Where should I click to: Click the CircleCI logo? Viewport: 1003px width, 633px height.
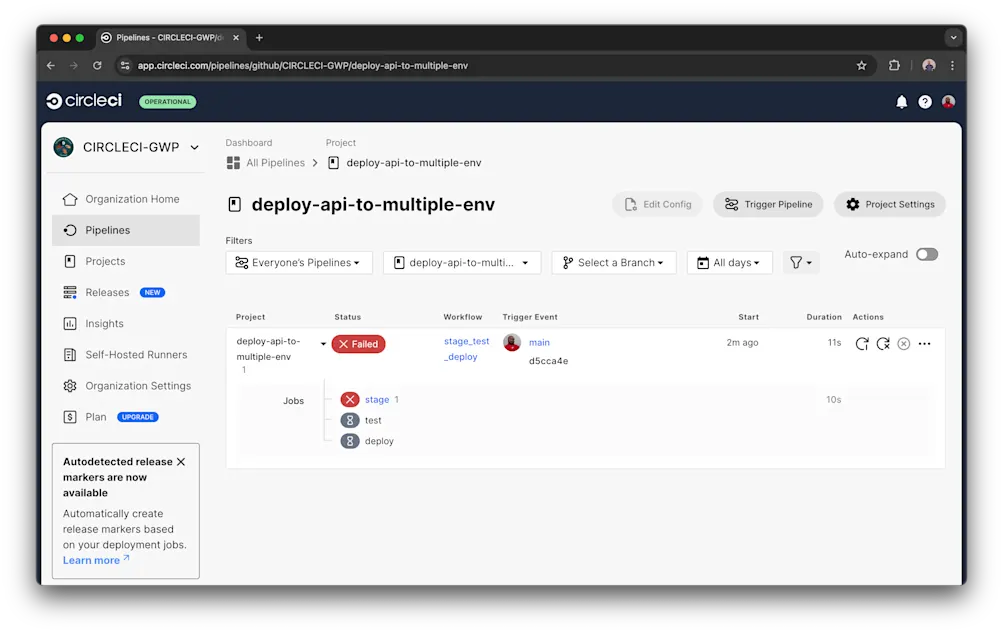coord(84,100)
